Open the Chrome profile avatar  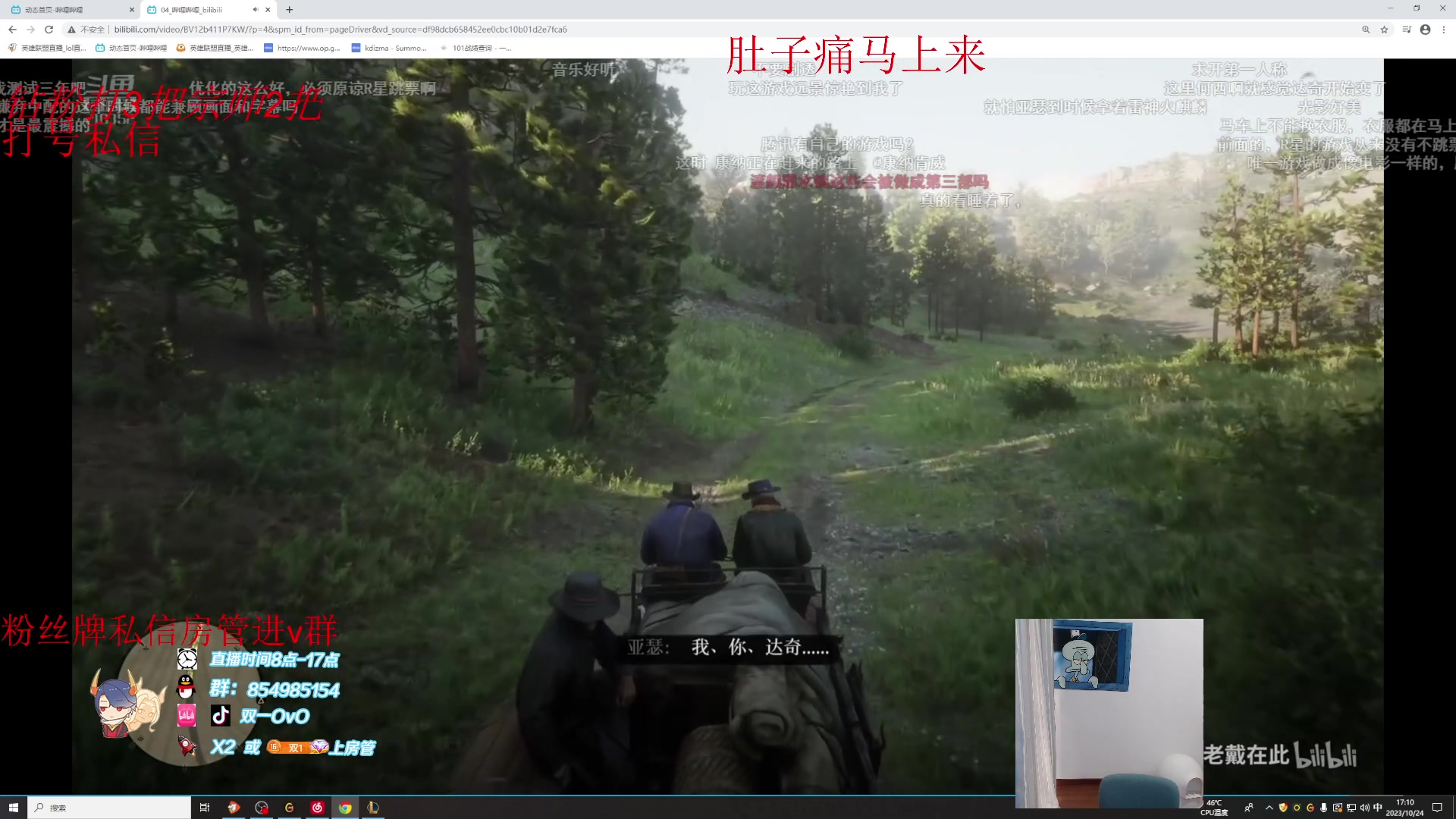[x=1425, y=30]
